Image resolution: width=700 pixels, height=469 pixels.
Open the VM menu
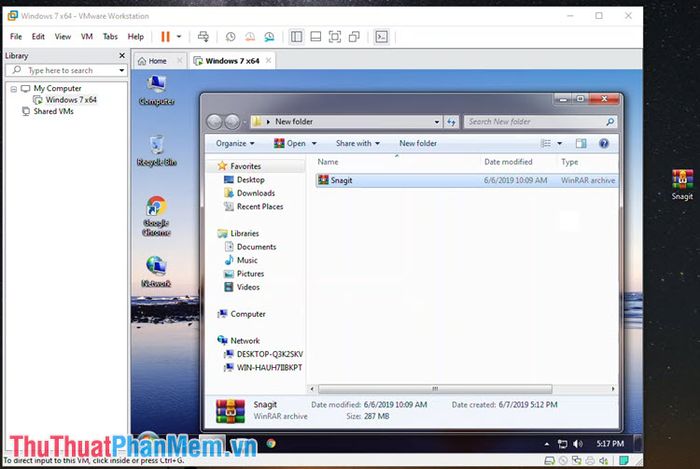[87, 37]
